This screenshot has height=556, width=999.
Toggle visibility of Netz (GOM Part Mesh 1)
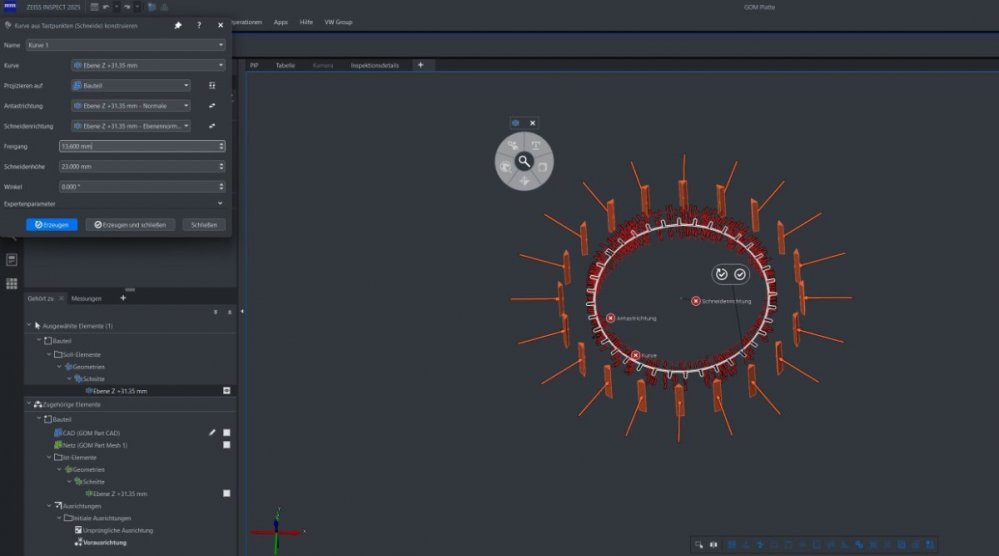point(227,444)
